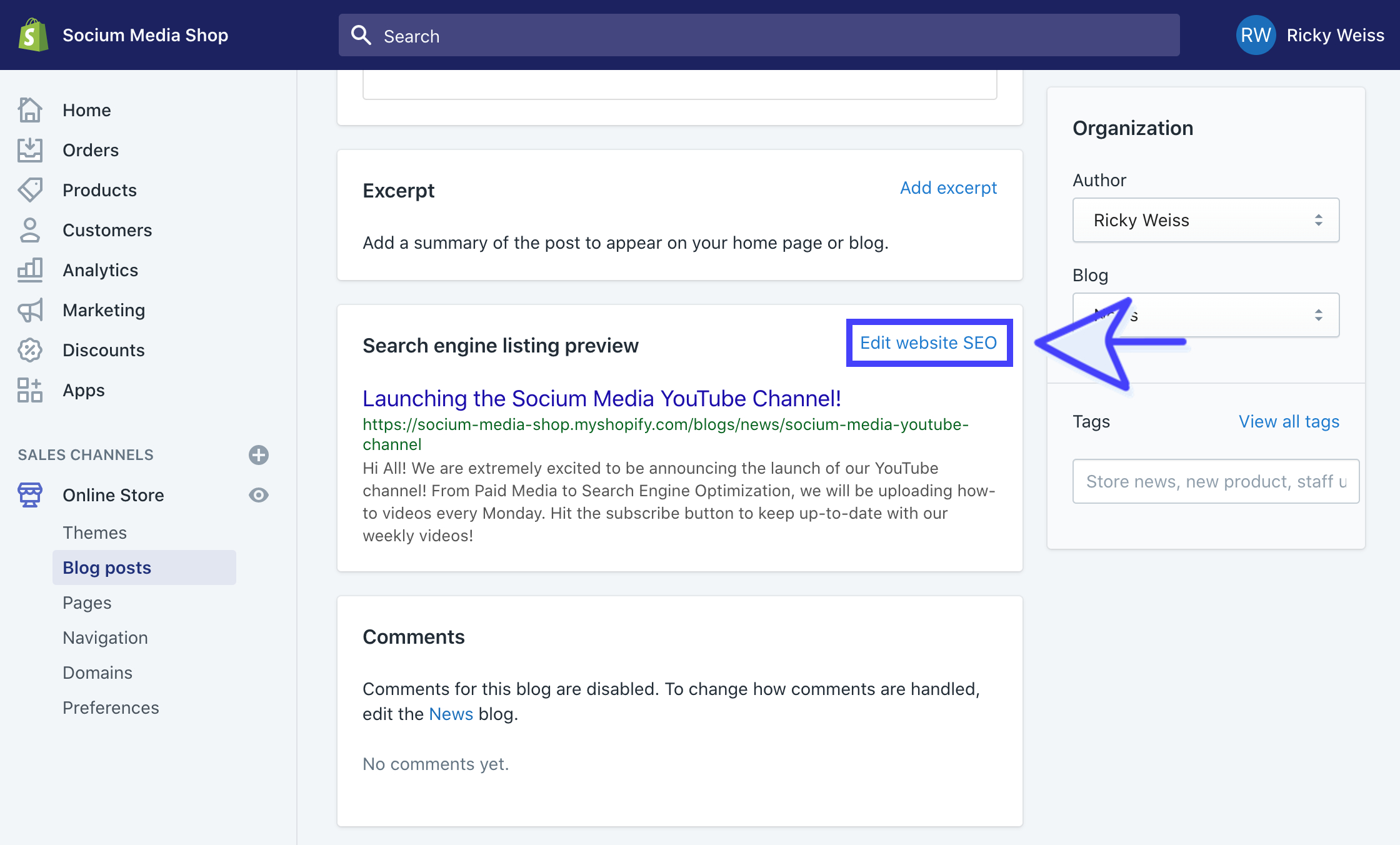Open Apps in the sidebar

[84, 390]
